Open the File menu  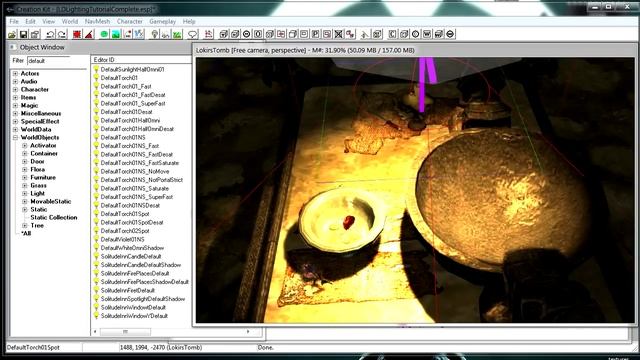[x=14, y=21]
